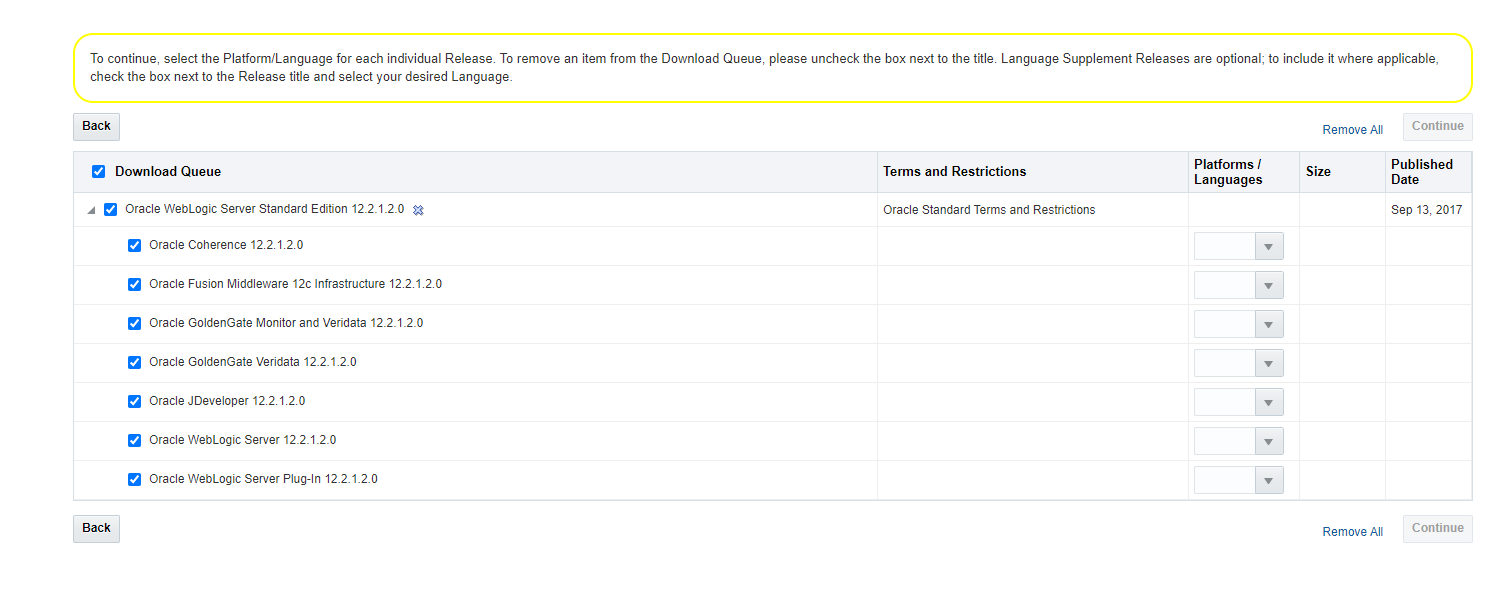The height and width of the screenshot is (608, 1511).
Task: Click the Oracle Coherence 12.2.1.2.0 row label
Action: coord(226,245)
